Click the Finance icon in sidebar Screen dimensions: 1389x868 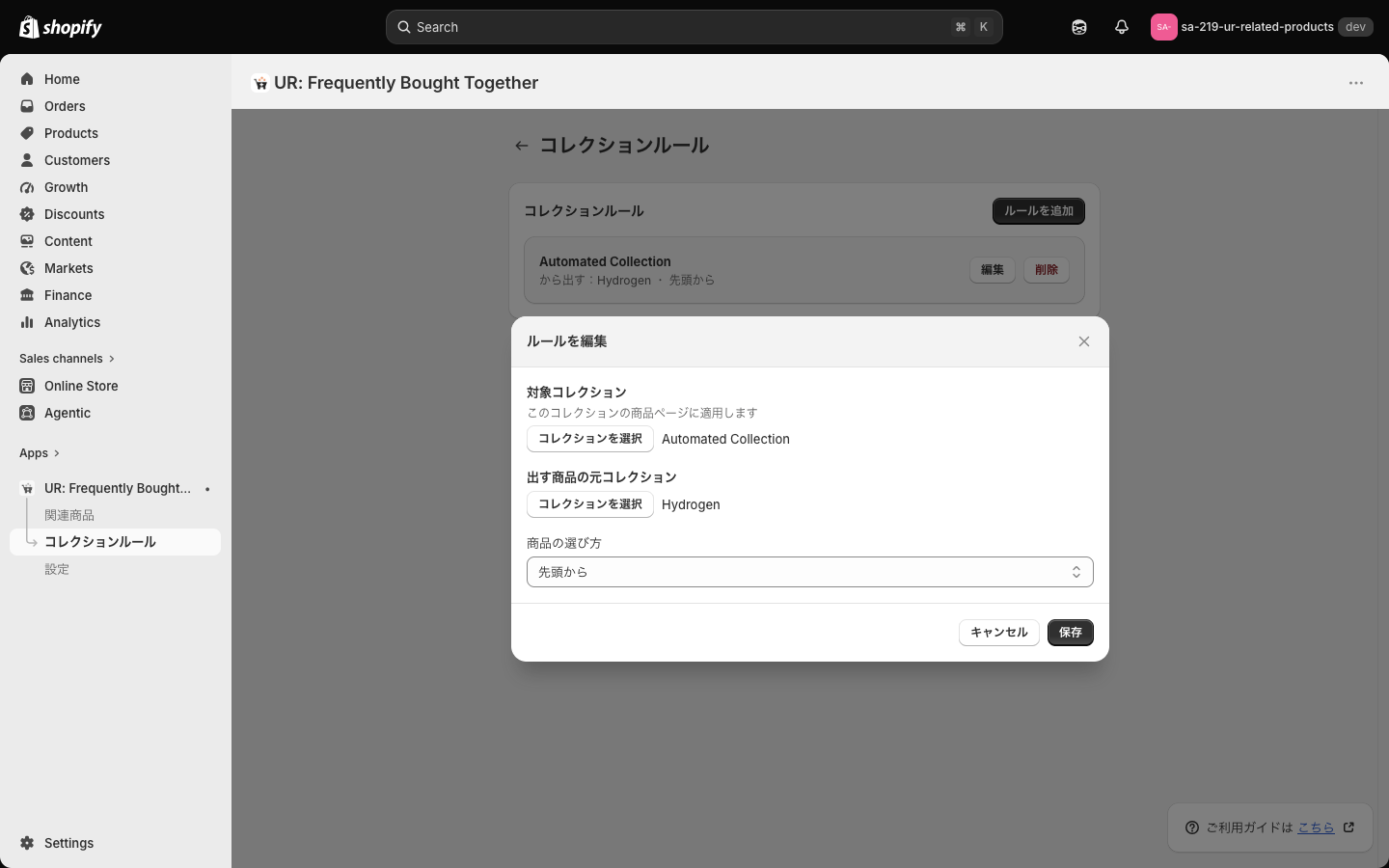click(x=27, y=295)
